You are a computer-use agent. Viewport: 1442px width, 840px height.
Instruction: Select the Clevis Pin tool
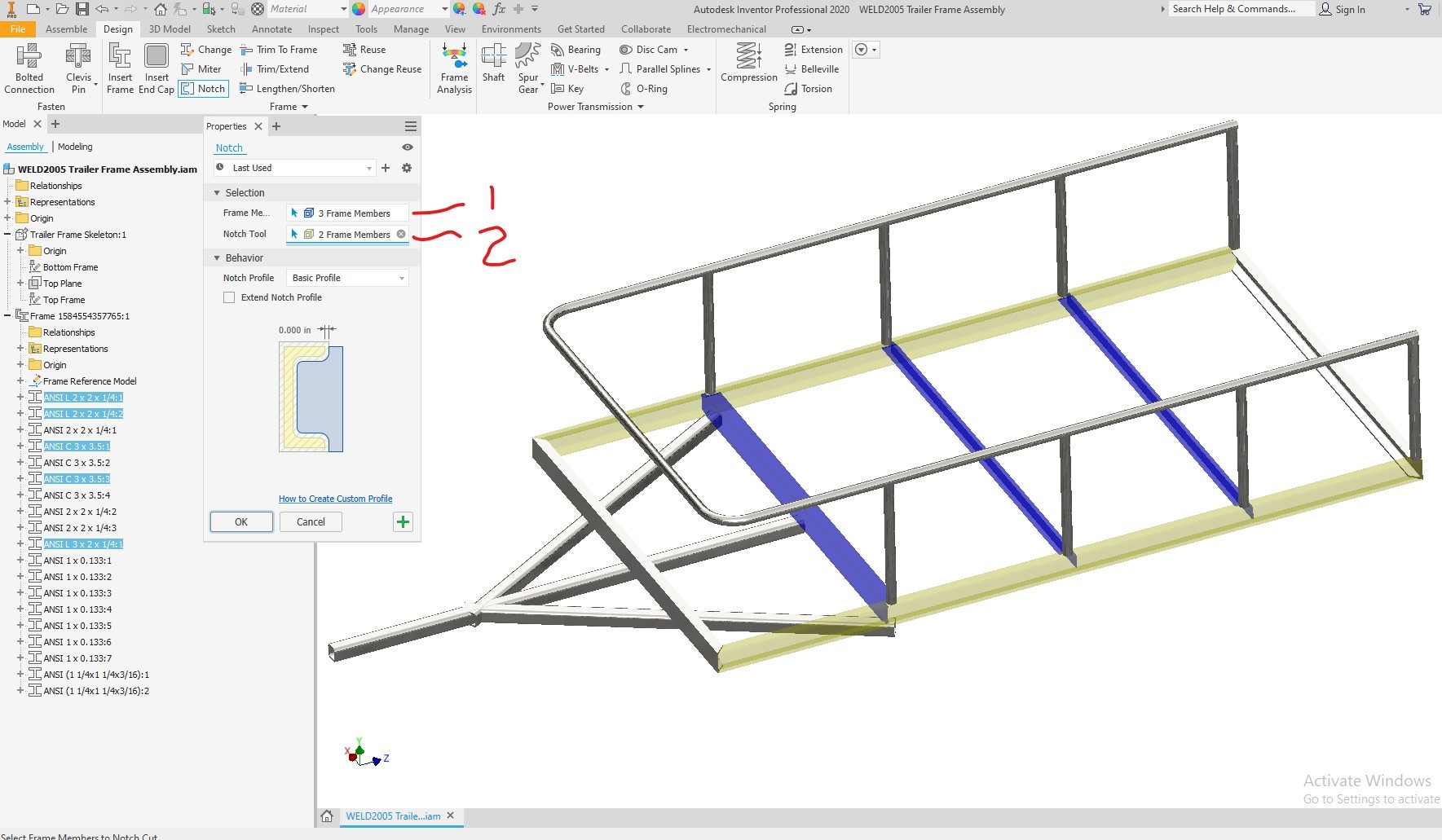78,65
